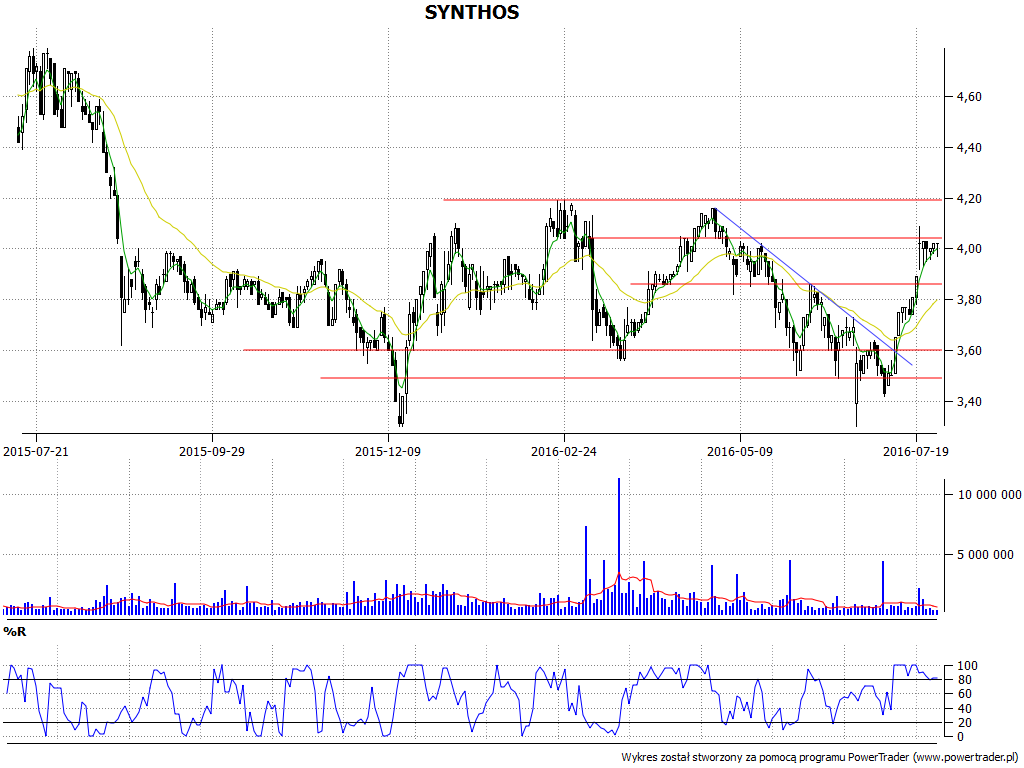Click the tallest volume bar near 10 000 000
Image resolution: width=1024 pixels, height=768 pixels.
(x=618, y=545)
